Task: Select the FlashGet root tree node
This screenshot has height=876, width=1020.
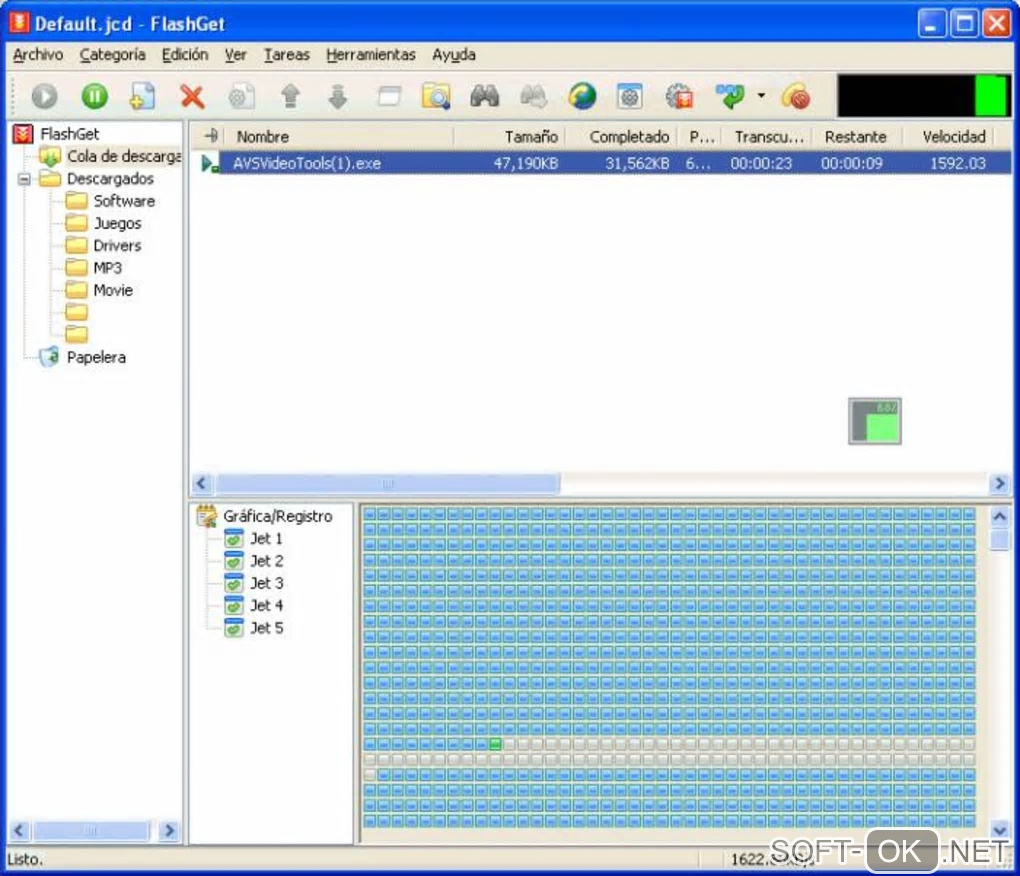Action: click(69, 134)
